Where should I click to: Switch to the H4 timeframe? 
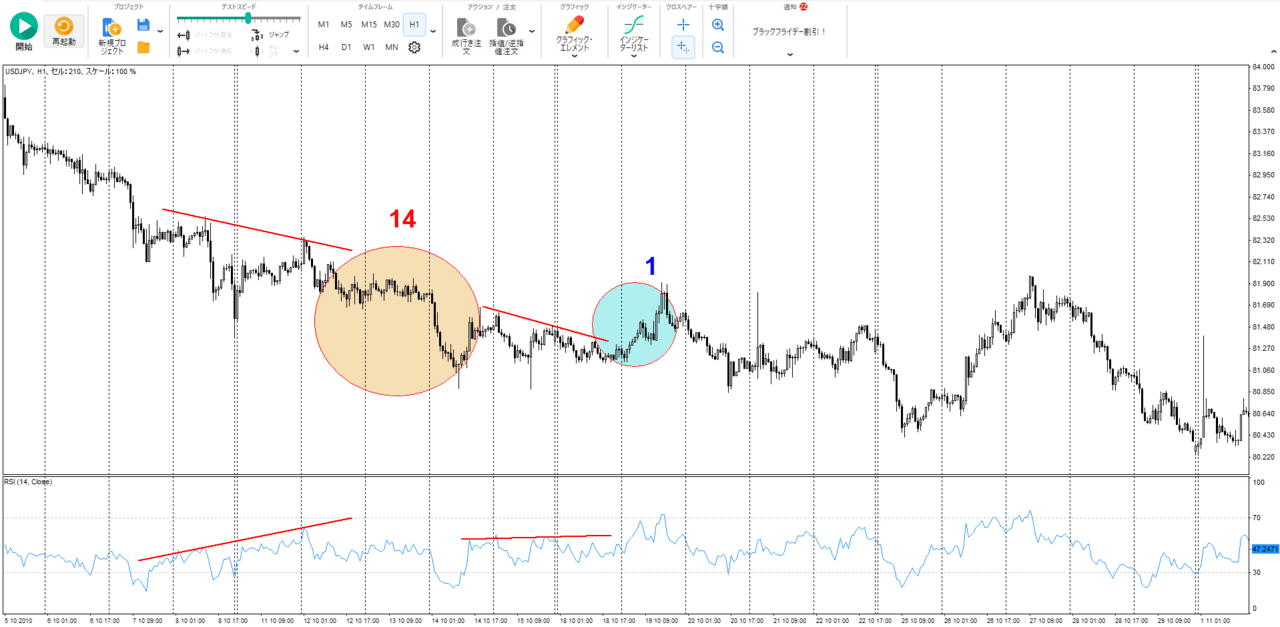point(324,47)
